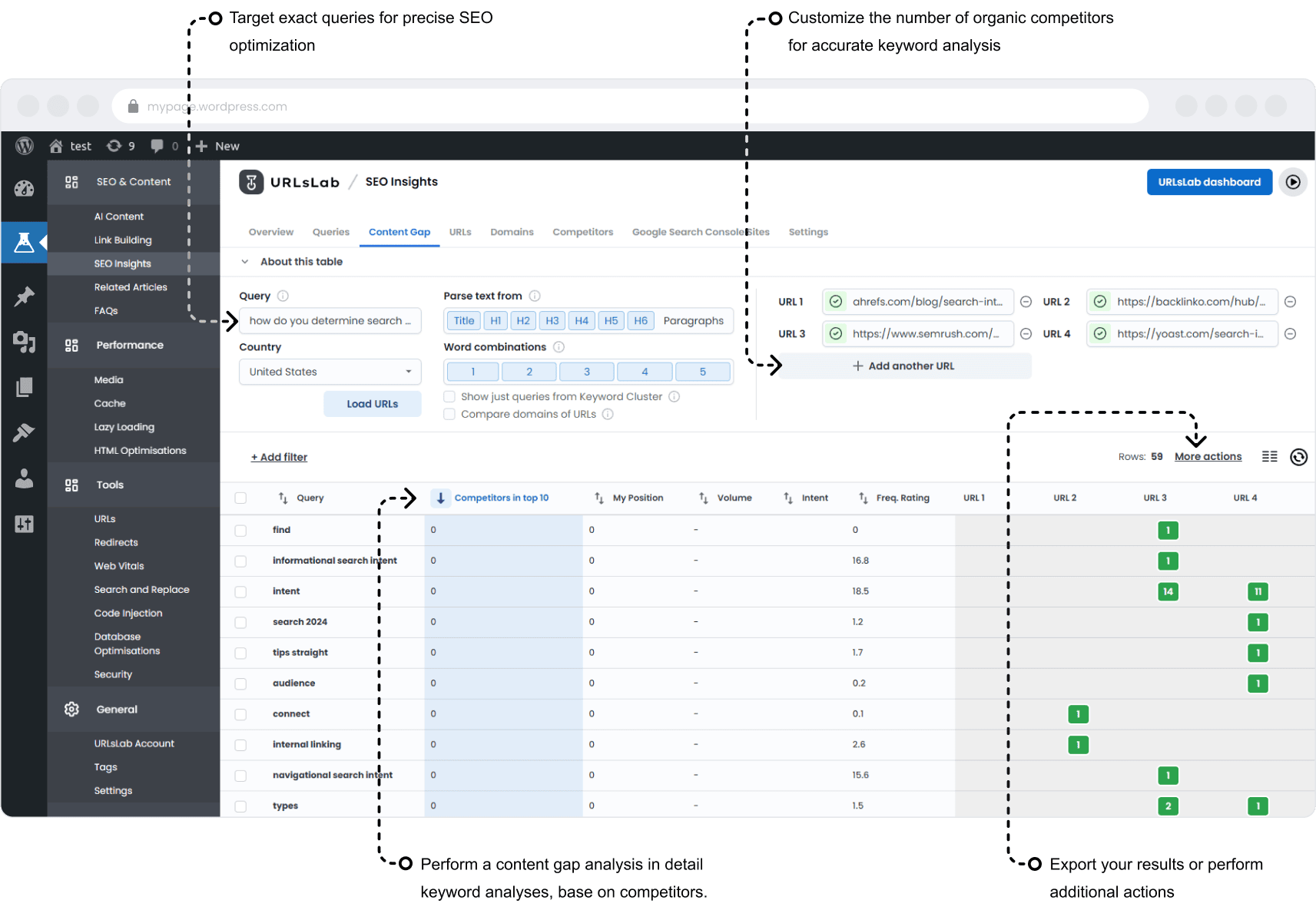Click the Add filter link
Viewport: 1316px width, 910px height.
(x=279, y=457)
